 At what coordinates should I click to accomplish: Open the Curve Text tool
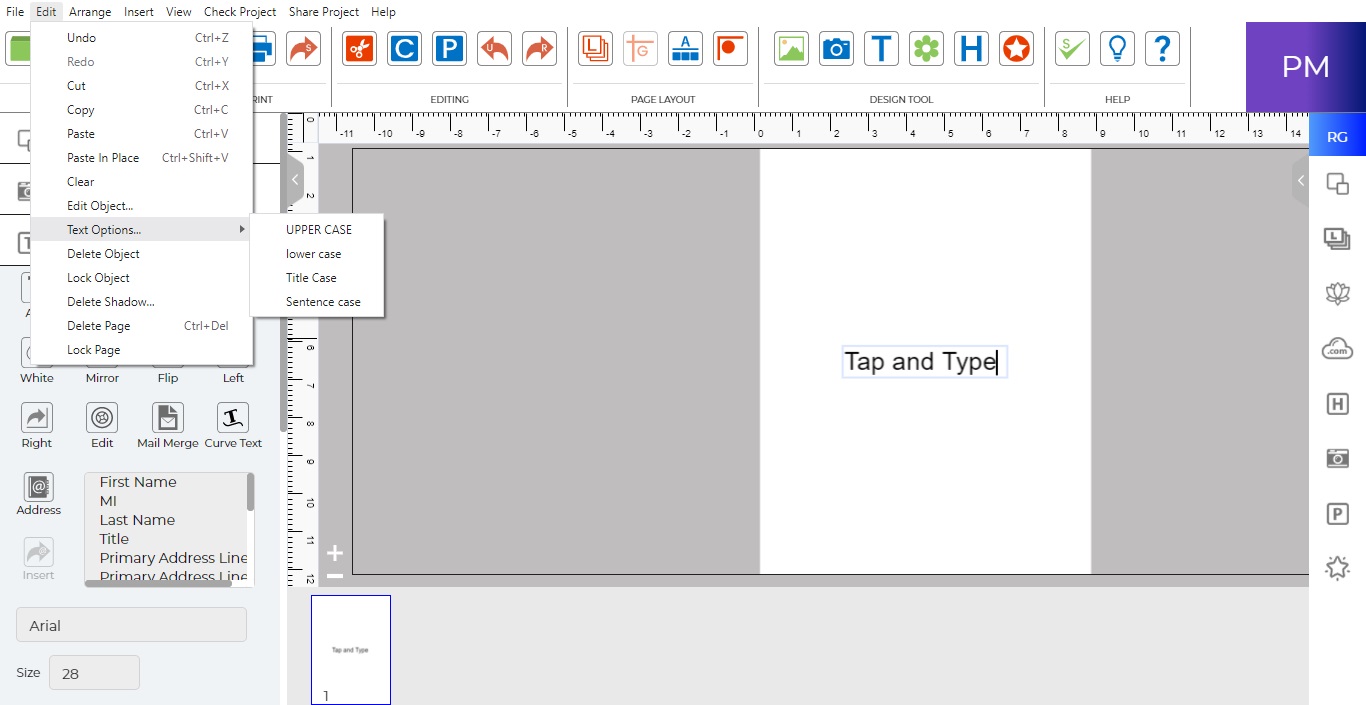(233, 417)
